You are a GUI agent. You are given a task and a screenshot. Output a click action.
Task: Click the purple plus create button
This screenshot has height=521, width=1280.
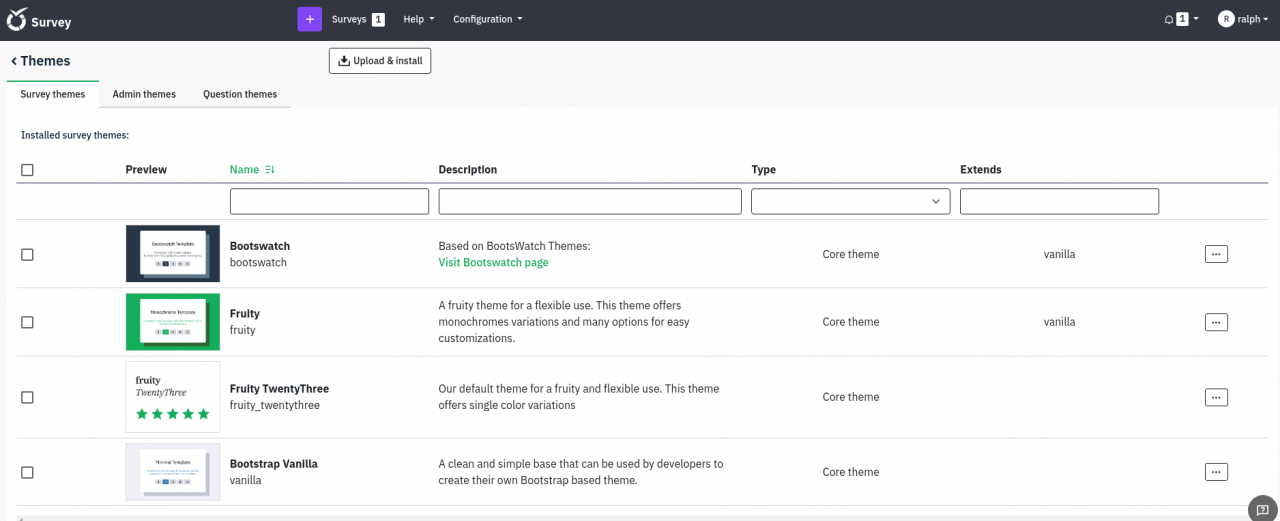pos(310,19)
